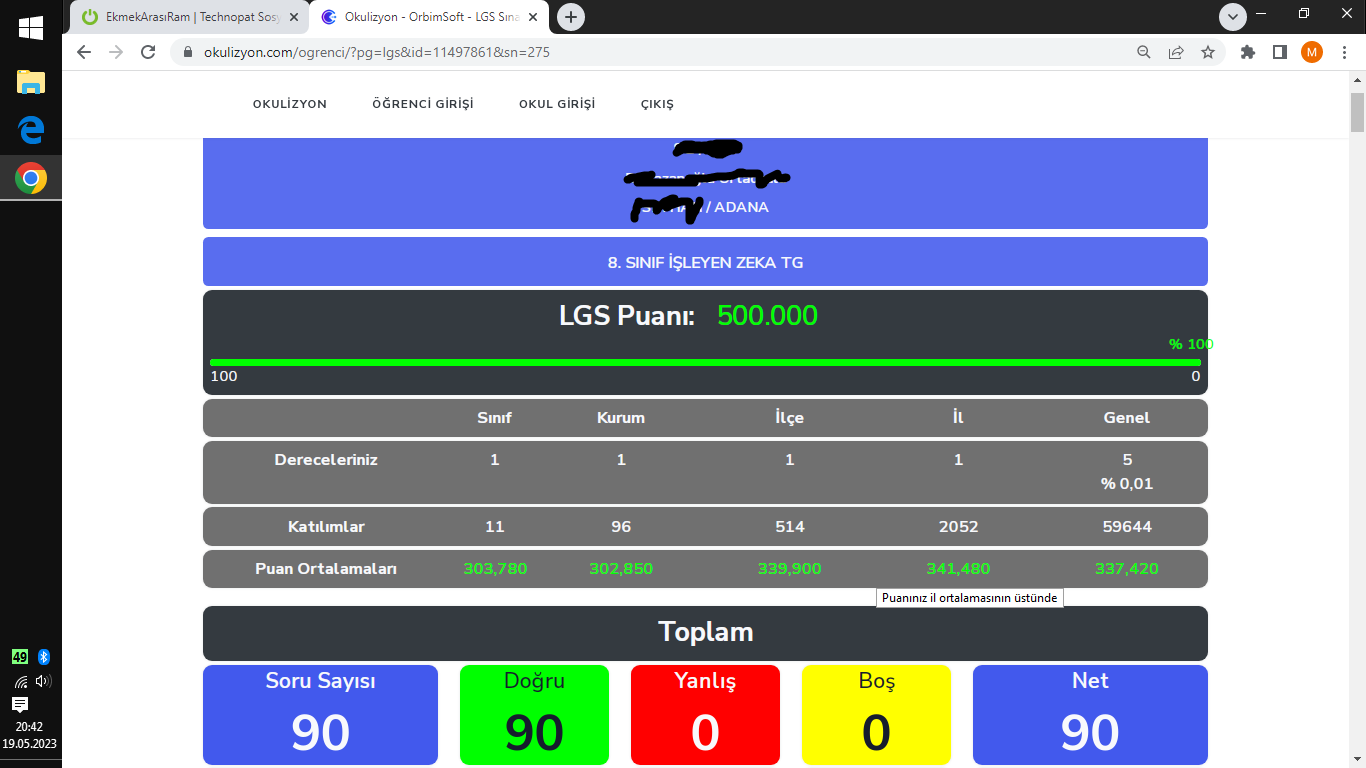This screenshot has height=768, width=1366.
Task: Click the Dereceleriniz row label
Action: pos(326,460)
